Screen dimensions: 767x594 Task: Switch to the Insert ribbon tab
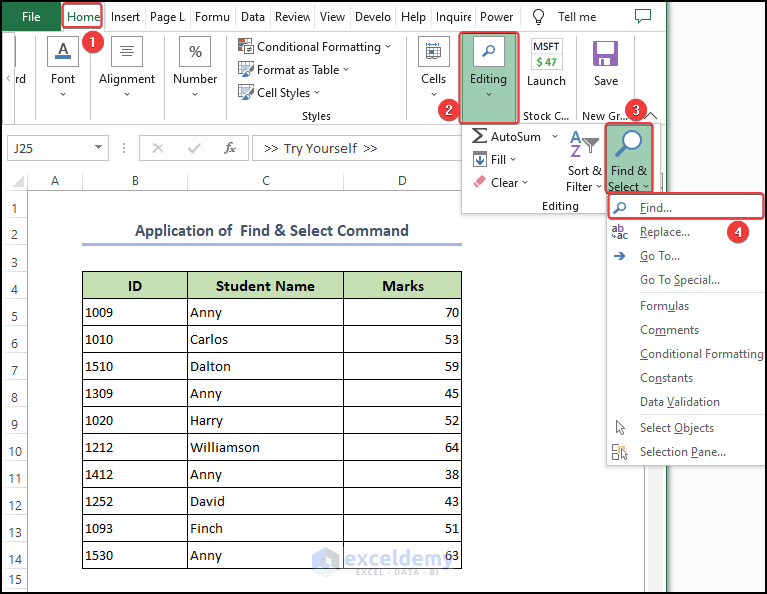pyautogui.click(x=125, y=17)
